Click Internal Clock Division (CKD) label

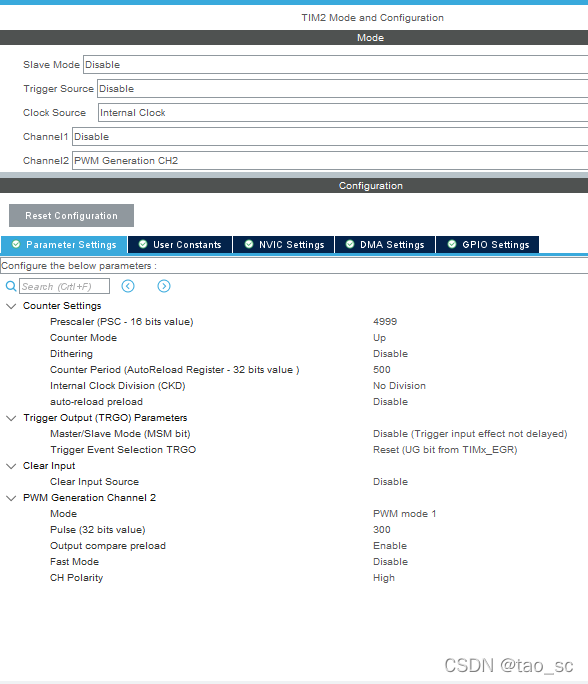[117, 386]
